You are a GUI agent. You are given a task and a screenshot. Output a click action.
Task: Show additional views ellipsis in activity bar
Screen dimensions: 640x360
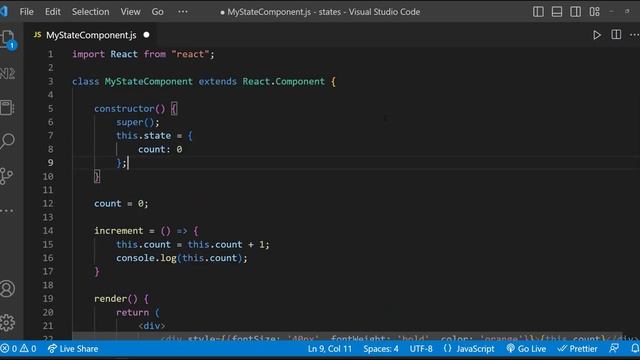(x=7, y=211)
